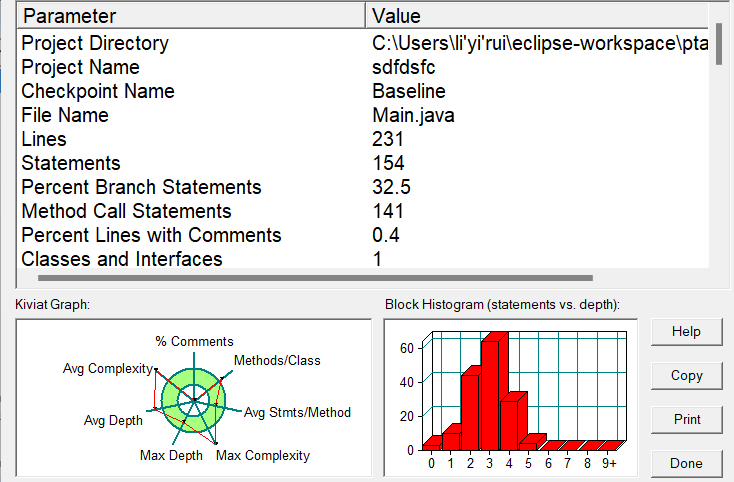This screenshot has width=734, height=482.
Task: Click the 'Max Complexity' axis label
Action: (x=263, y=455)
